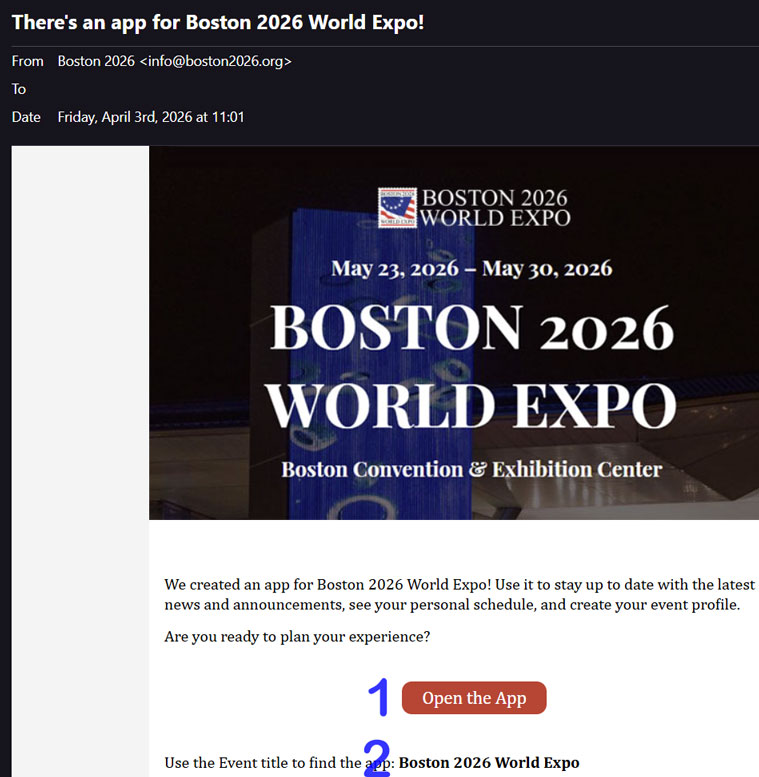Click the 'Are you ready to plan' sentence
The height and width of the screenshot is (777, 759).
pos(297,636)
